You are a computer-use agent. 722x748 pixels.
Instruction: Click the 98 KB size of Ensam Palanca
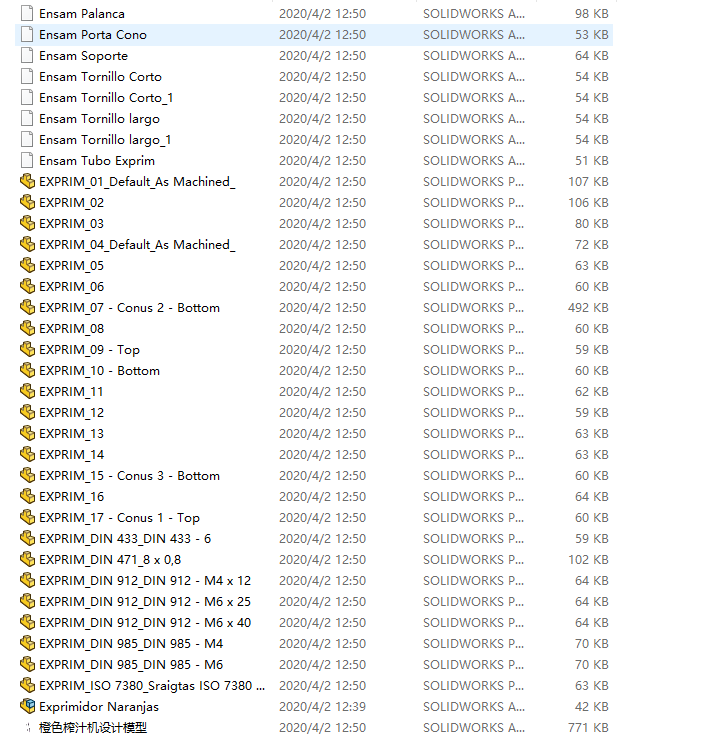click(592, 14)
